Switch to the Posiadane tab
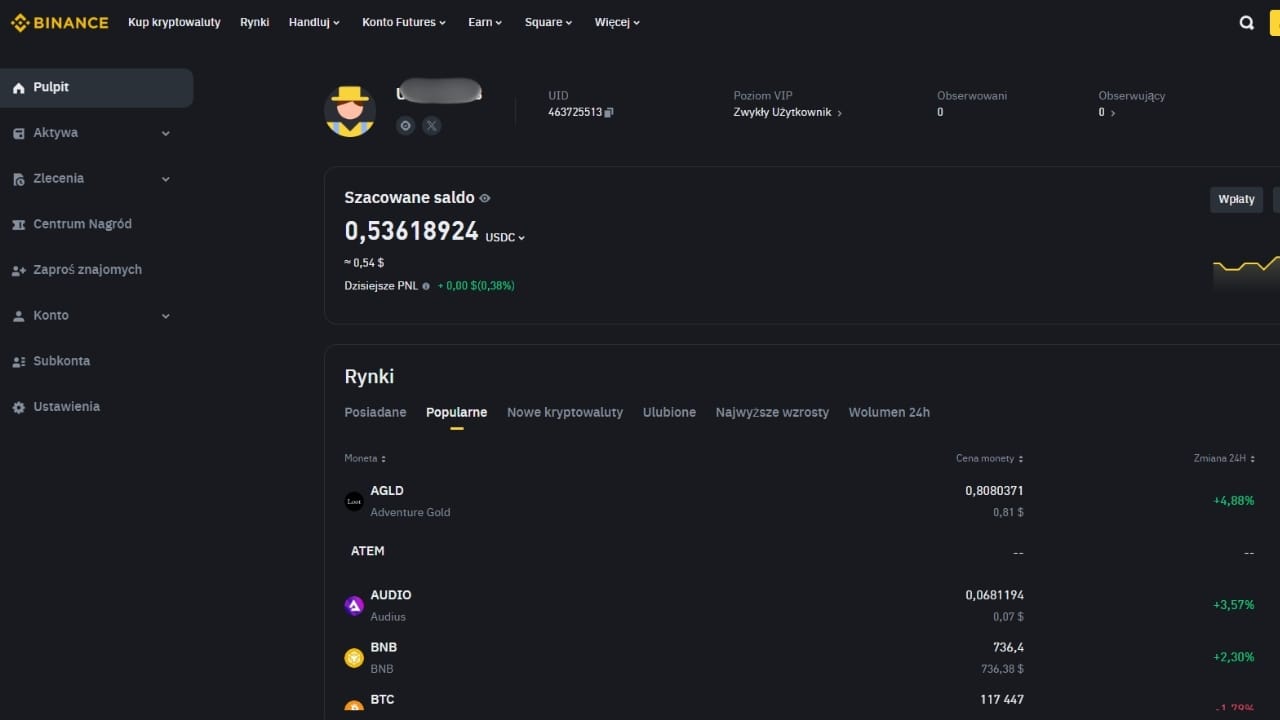The image size is (1280, 720). [x=375, y=412]
